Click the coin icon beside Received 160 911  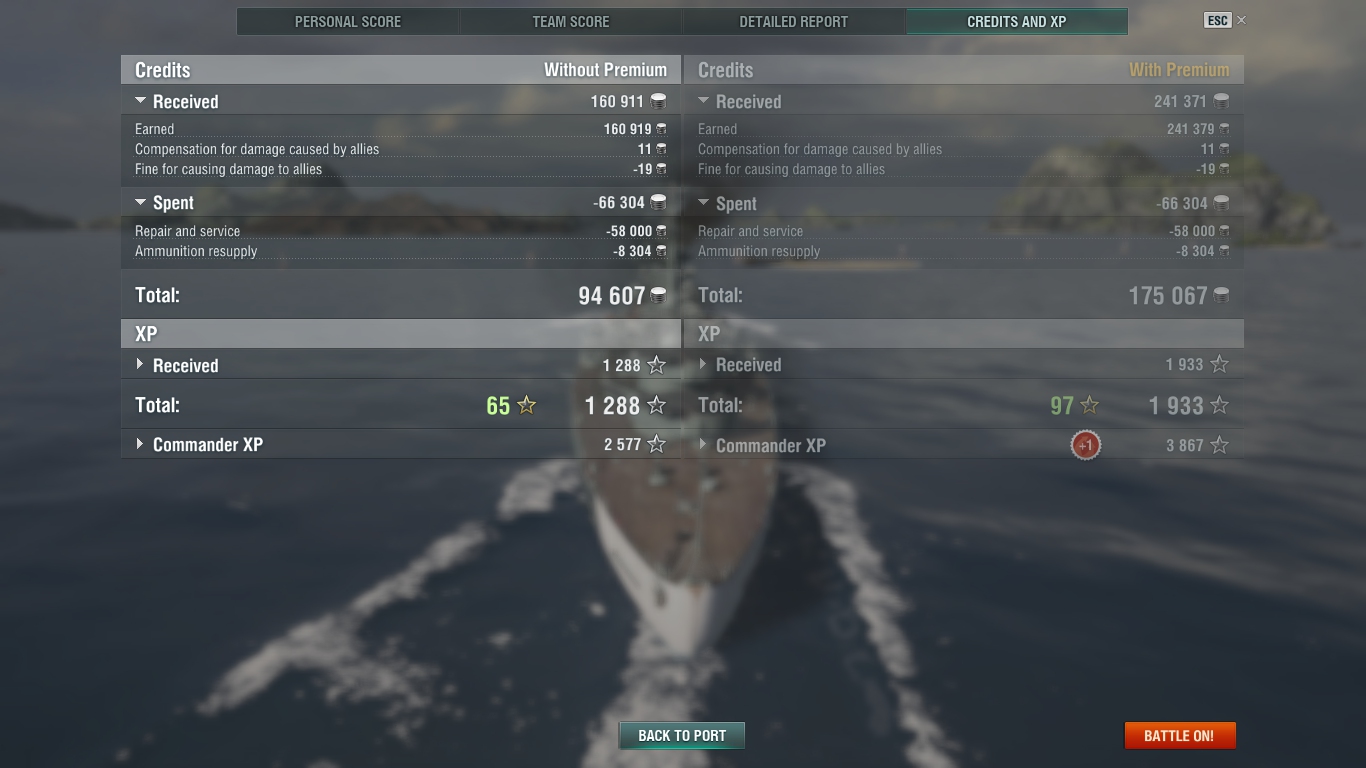(x=658, y=101)
